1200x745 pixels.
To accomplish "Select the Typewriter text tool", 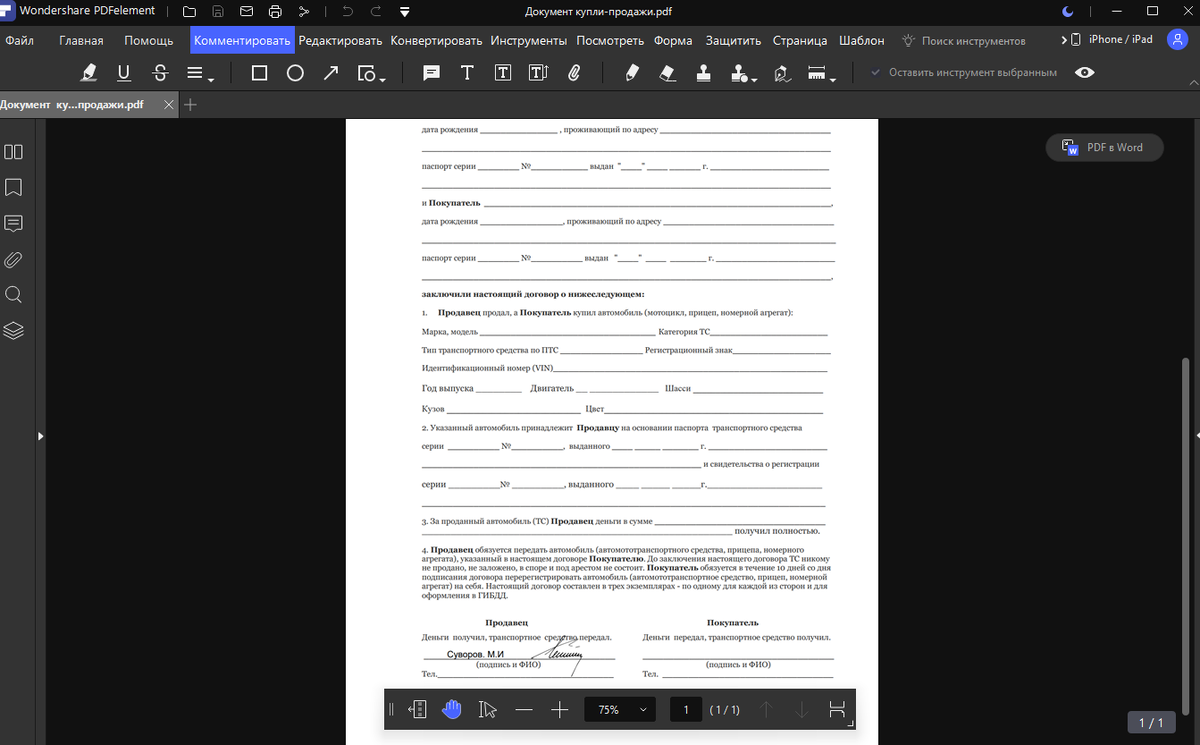I will pos(467,73).
